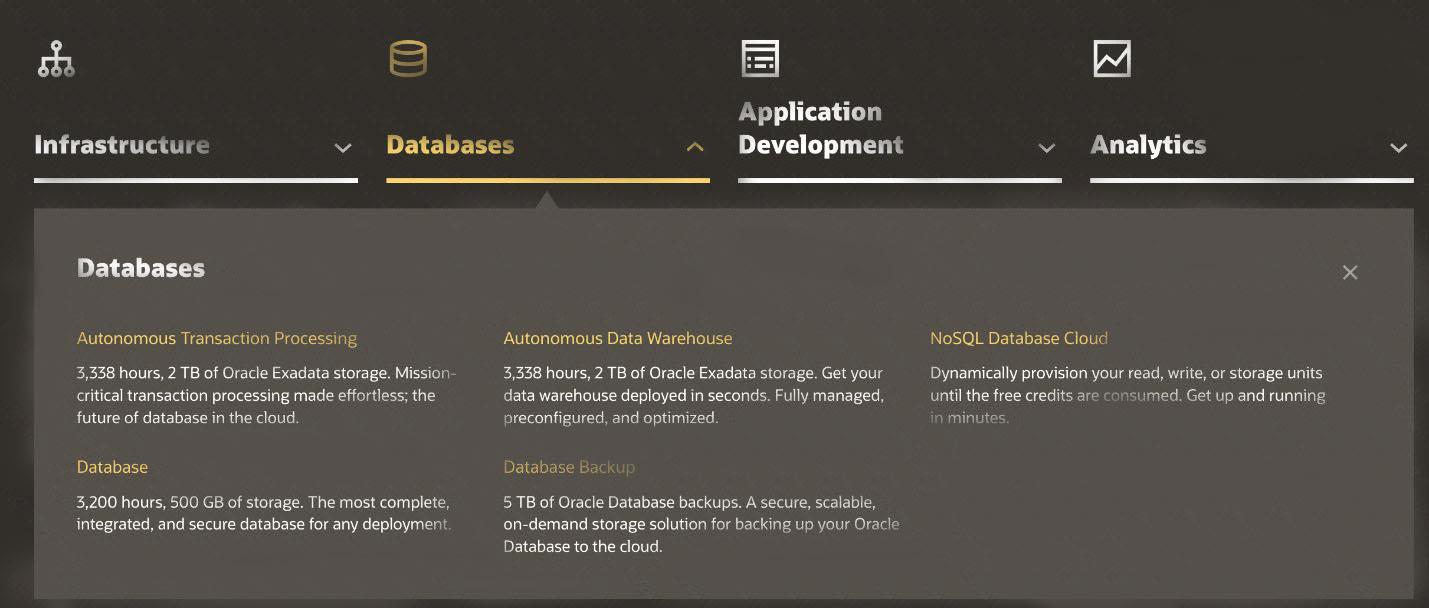The image size is (1429, 608).
Task: Expand the Analytics chevron
Action: (1399, 148)
